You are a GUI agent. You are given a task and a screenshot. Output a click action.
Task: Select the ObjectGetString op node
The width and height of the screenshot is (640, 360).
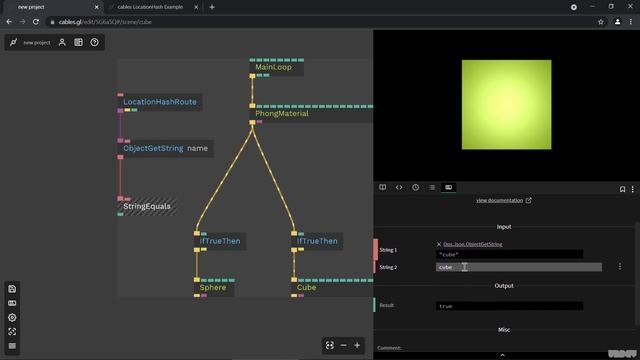coord(165,149)
